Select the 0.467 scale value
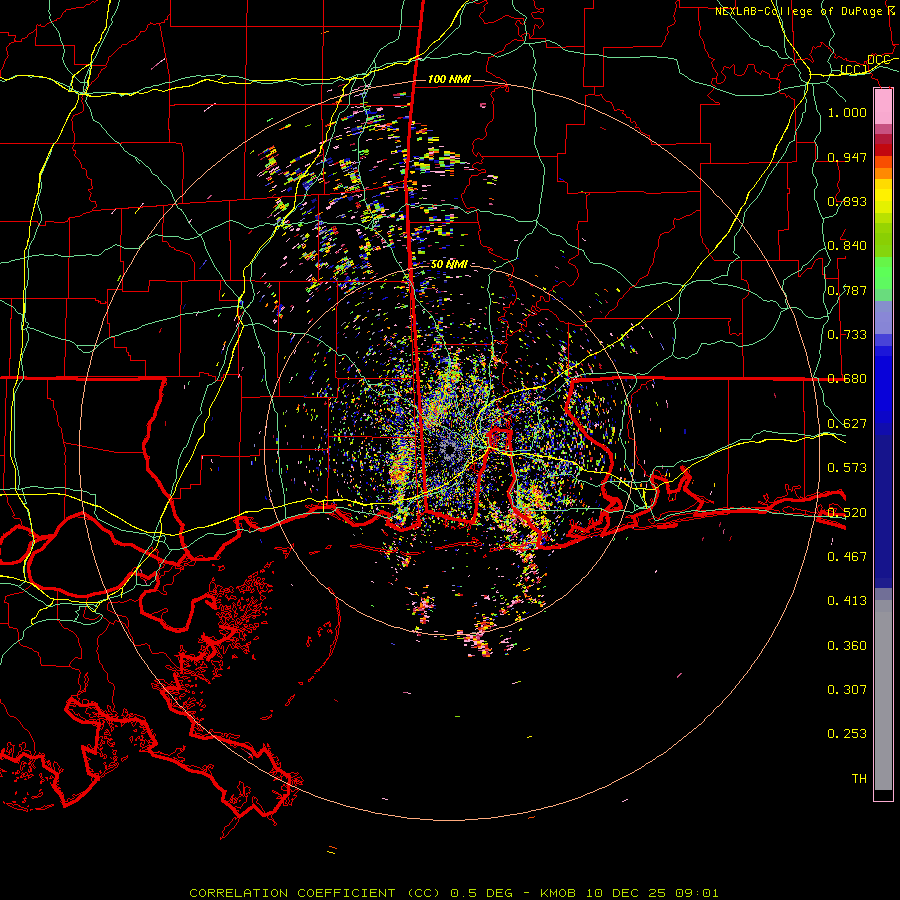This screenshot has height=900, width=900. pyautogui.click(x=847, y=557)
